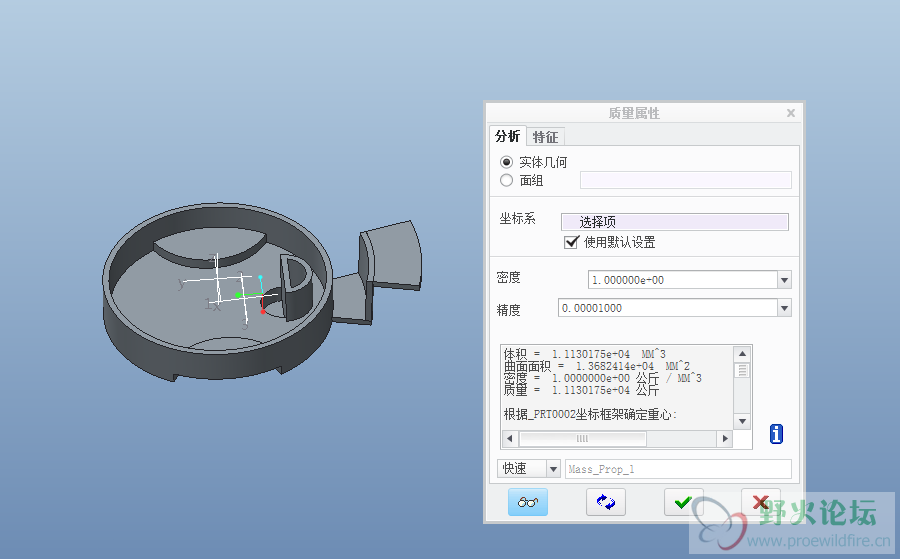Click the Mass_Prop_1 name field
Screen dimensions: 900x559
tap(678, 469)
